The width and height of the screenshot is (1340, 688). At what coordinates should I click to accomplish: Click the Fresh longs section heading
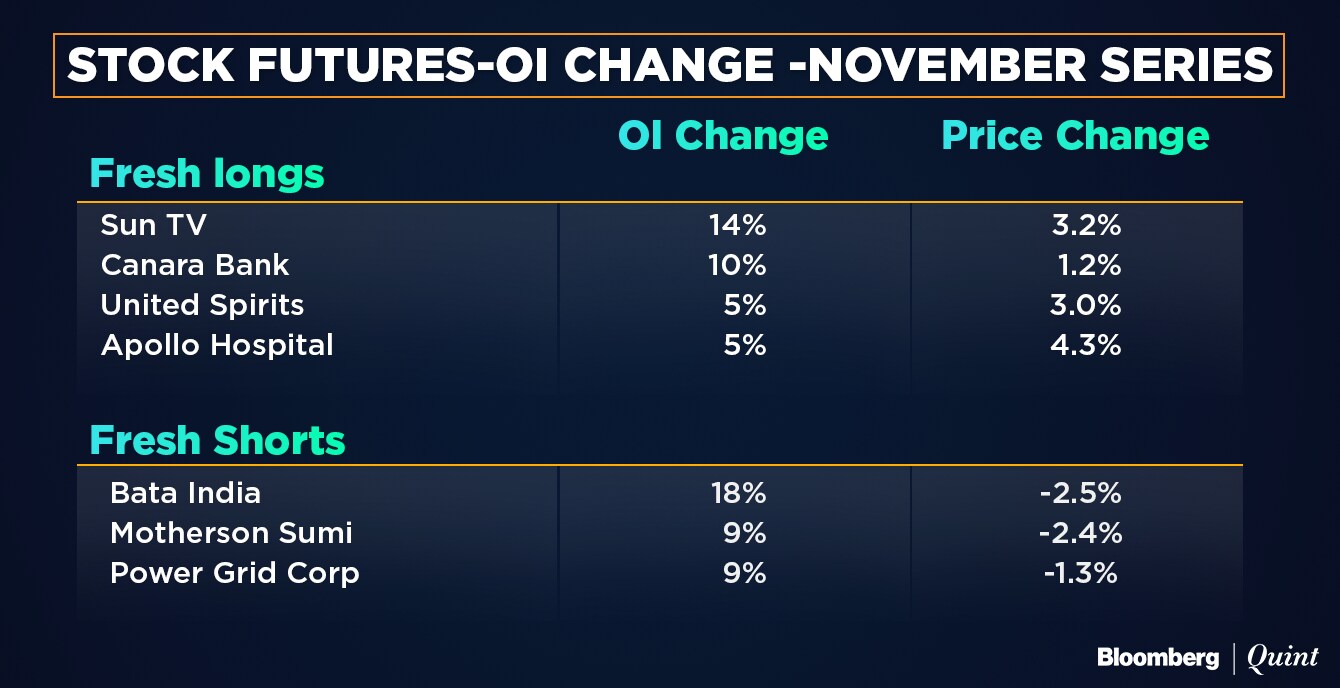point(207,174)
